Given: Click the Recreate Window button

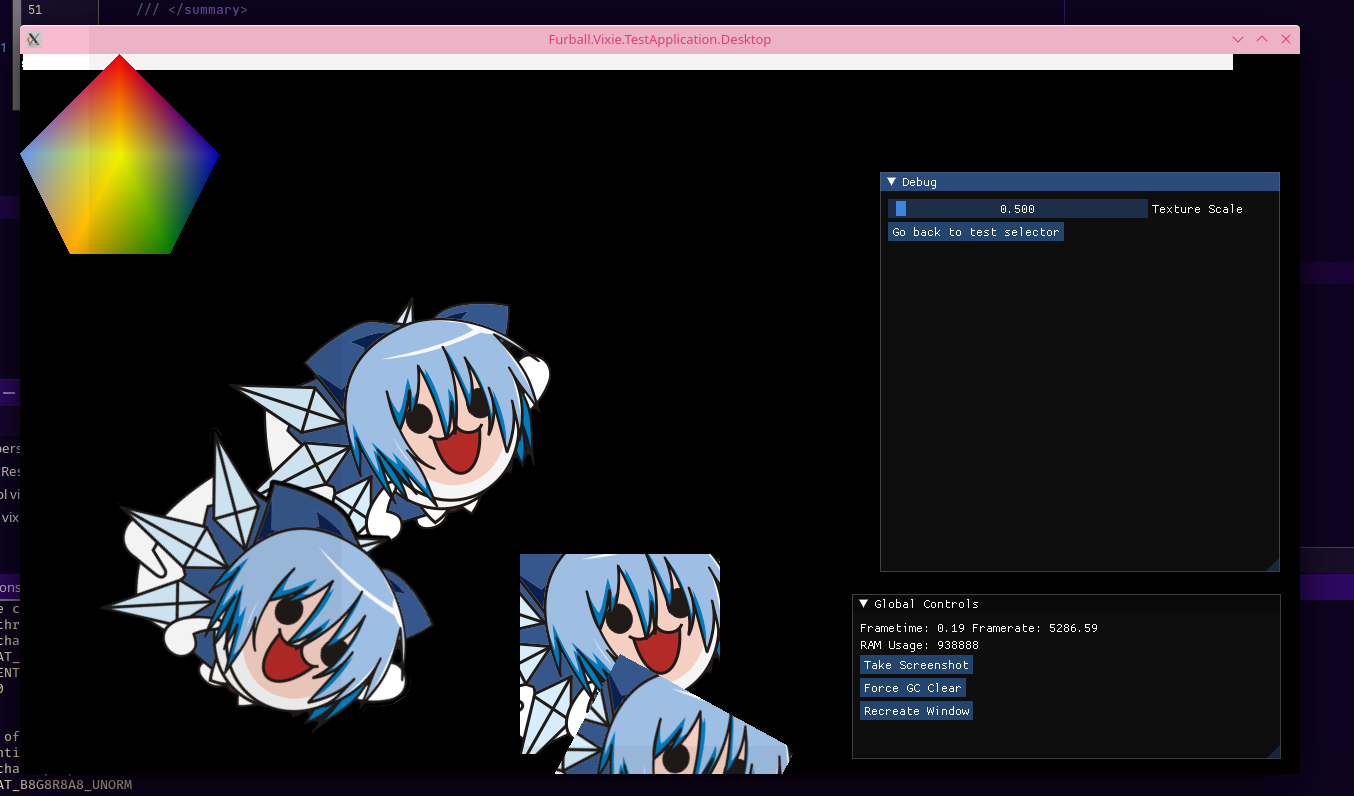Looking at the screenshot, I should coord(916,711).
